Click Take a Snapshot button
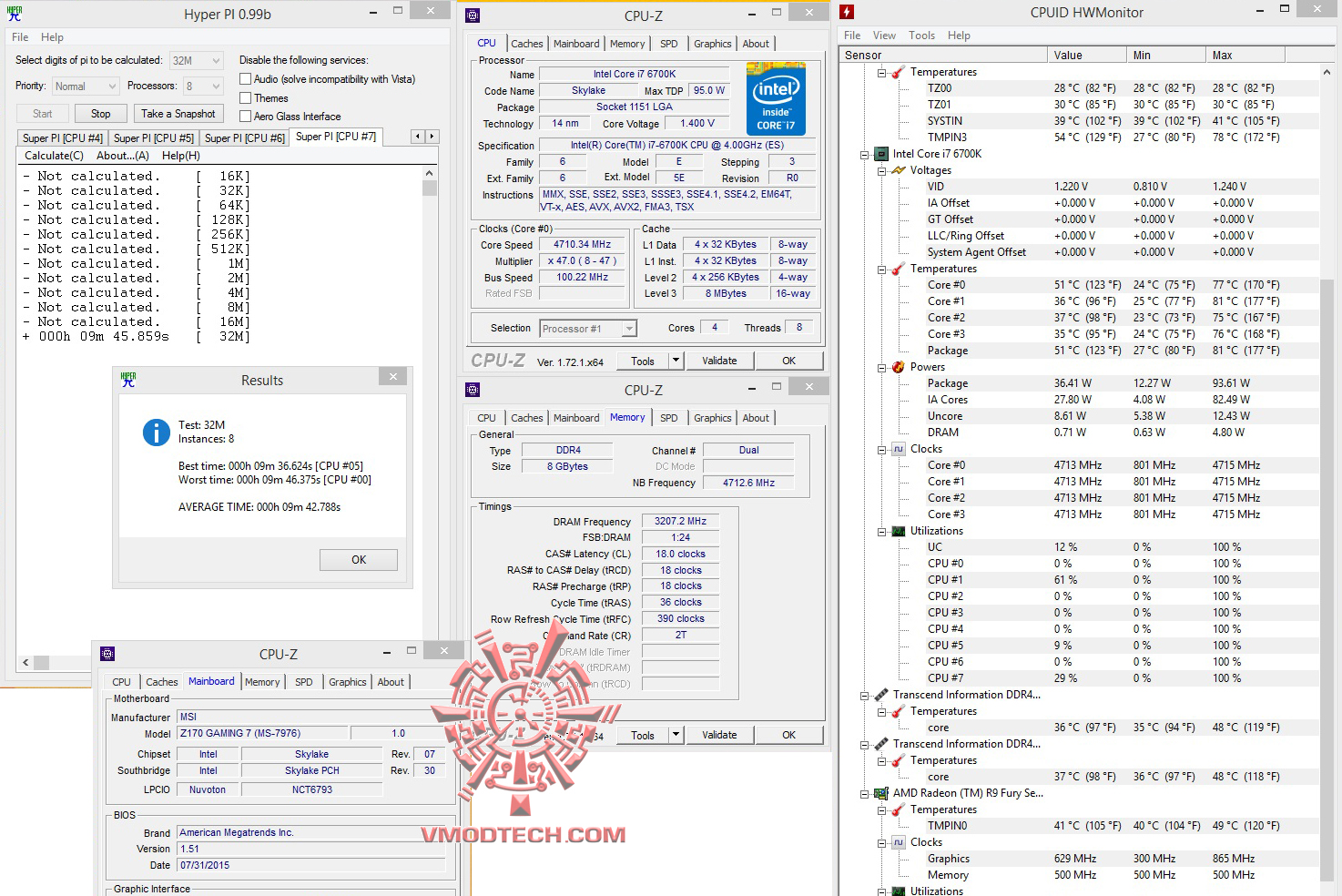 [178, 114]
